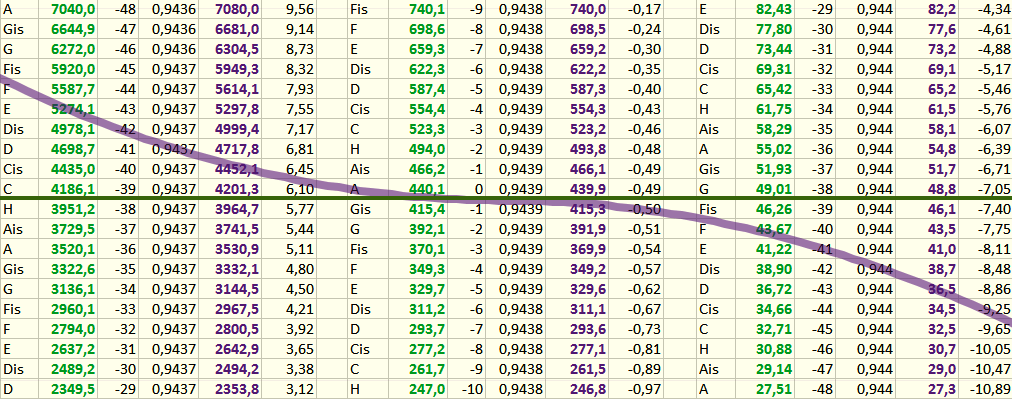Screen dimensions: 1012x399
Task: Select the green value 30,88
Action: [774, 349]
